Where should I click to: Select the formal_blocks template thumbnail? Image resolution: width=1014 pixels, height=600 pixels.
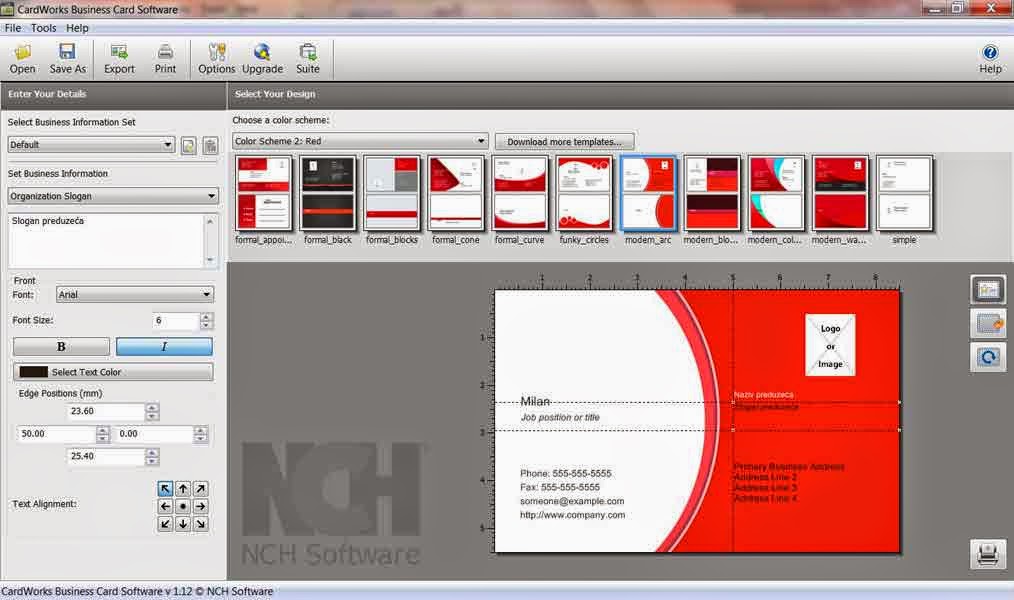(x=392, y=193)
